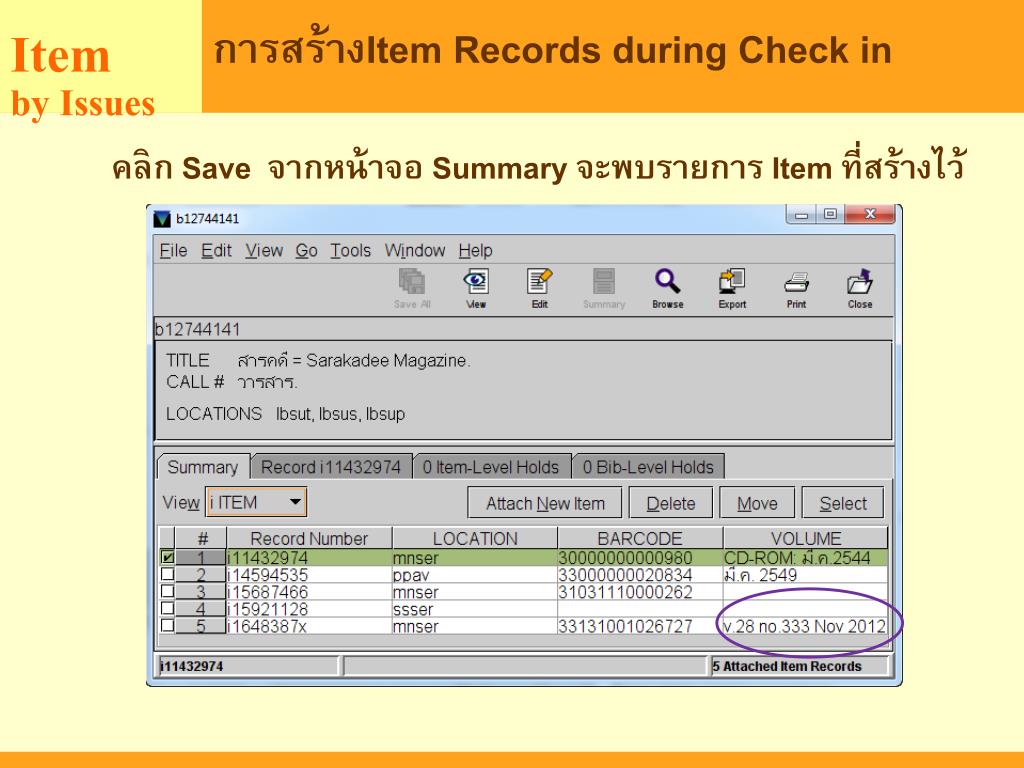Switch to Record i11432974 tab
The width and height of the screenshot is (1024, 768).
click(x=331, y=467)
